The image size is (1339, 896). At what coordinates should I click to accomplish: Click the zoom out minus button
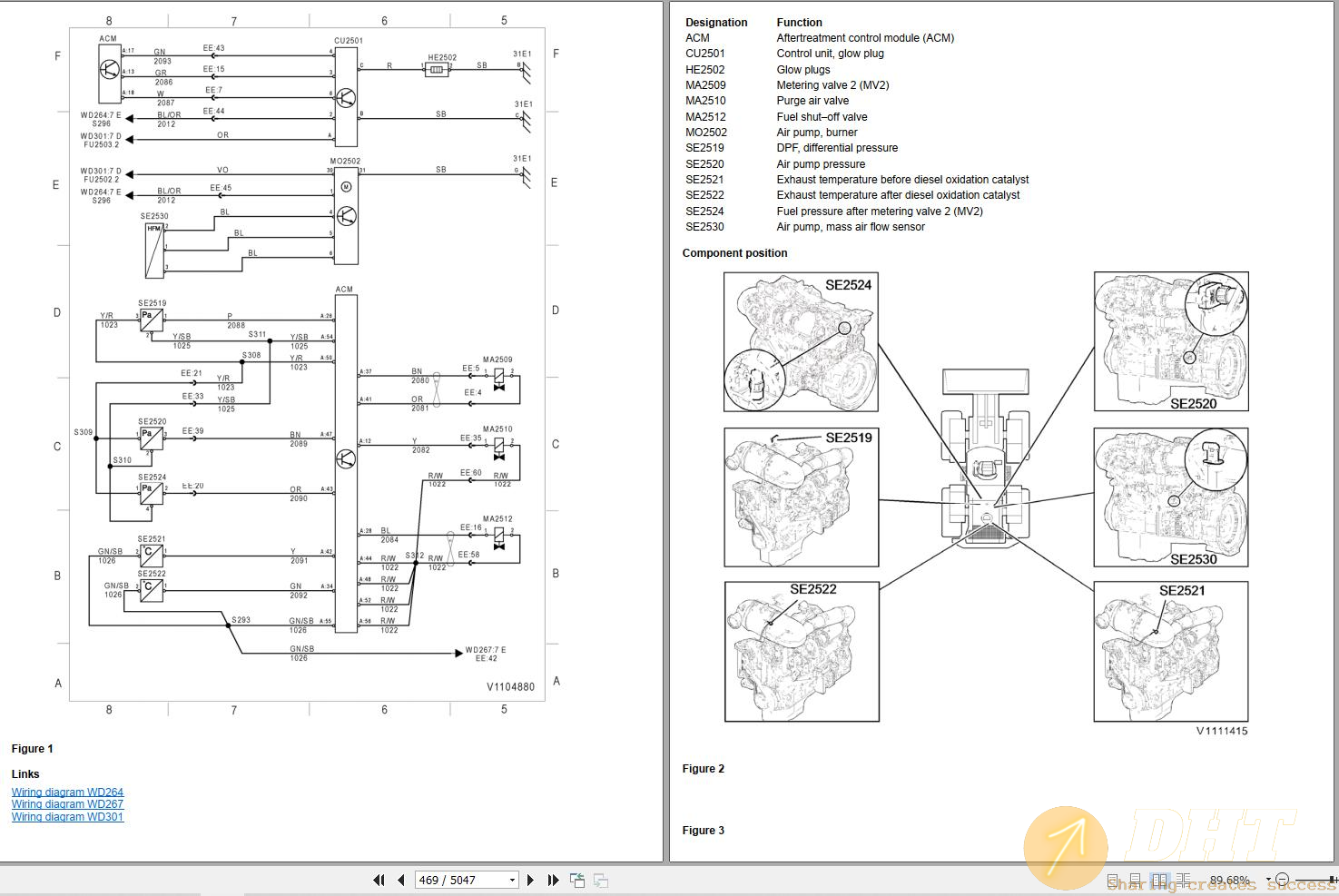1282,880
